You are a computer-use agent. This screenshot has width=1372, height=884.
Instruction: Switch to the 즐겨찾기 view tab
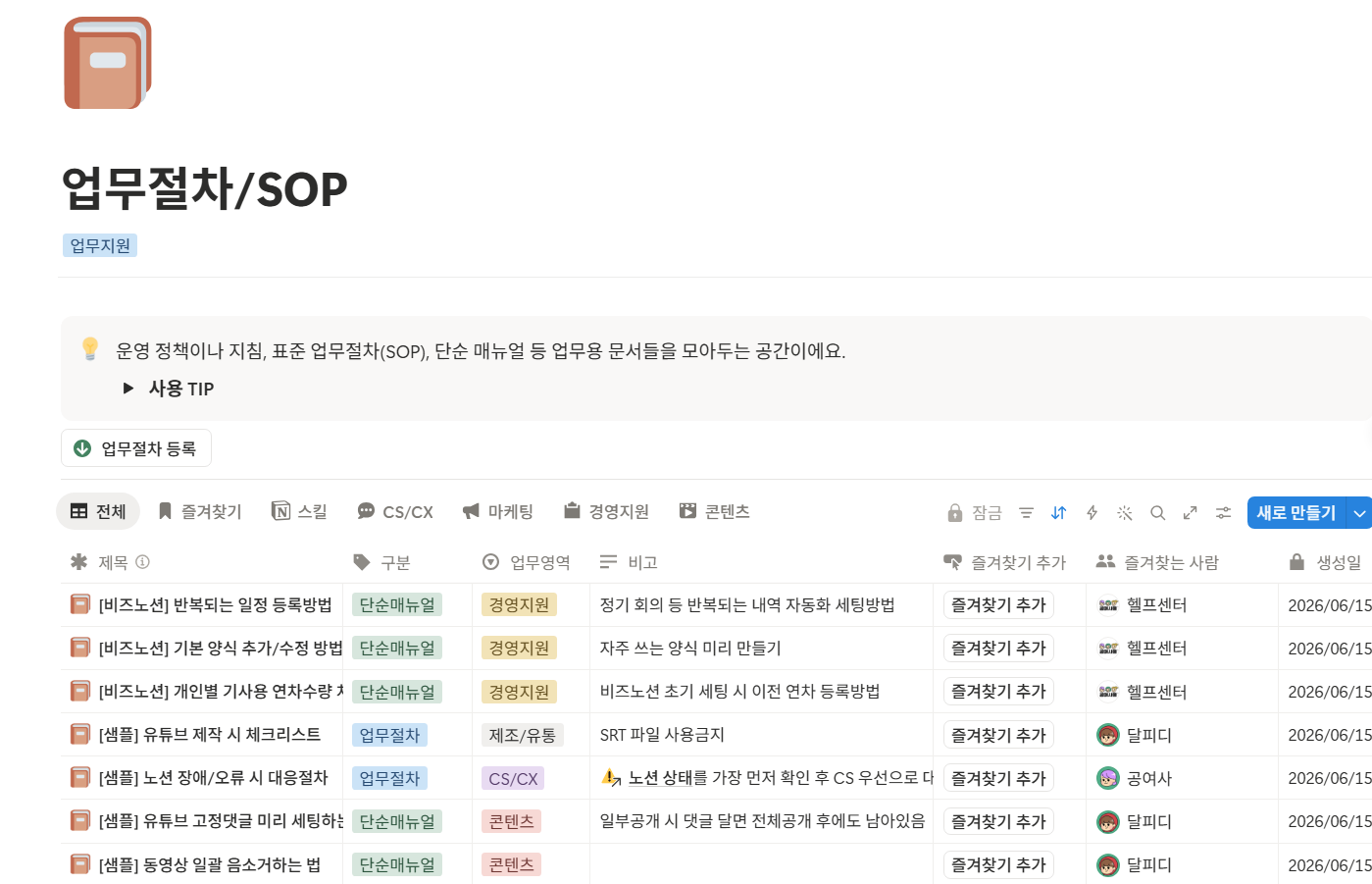pyautogui.click(x=200, y=511)
